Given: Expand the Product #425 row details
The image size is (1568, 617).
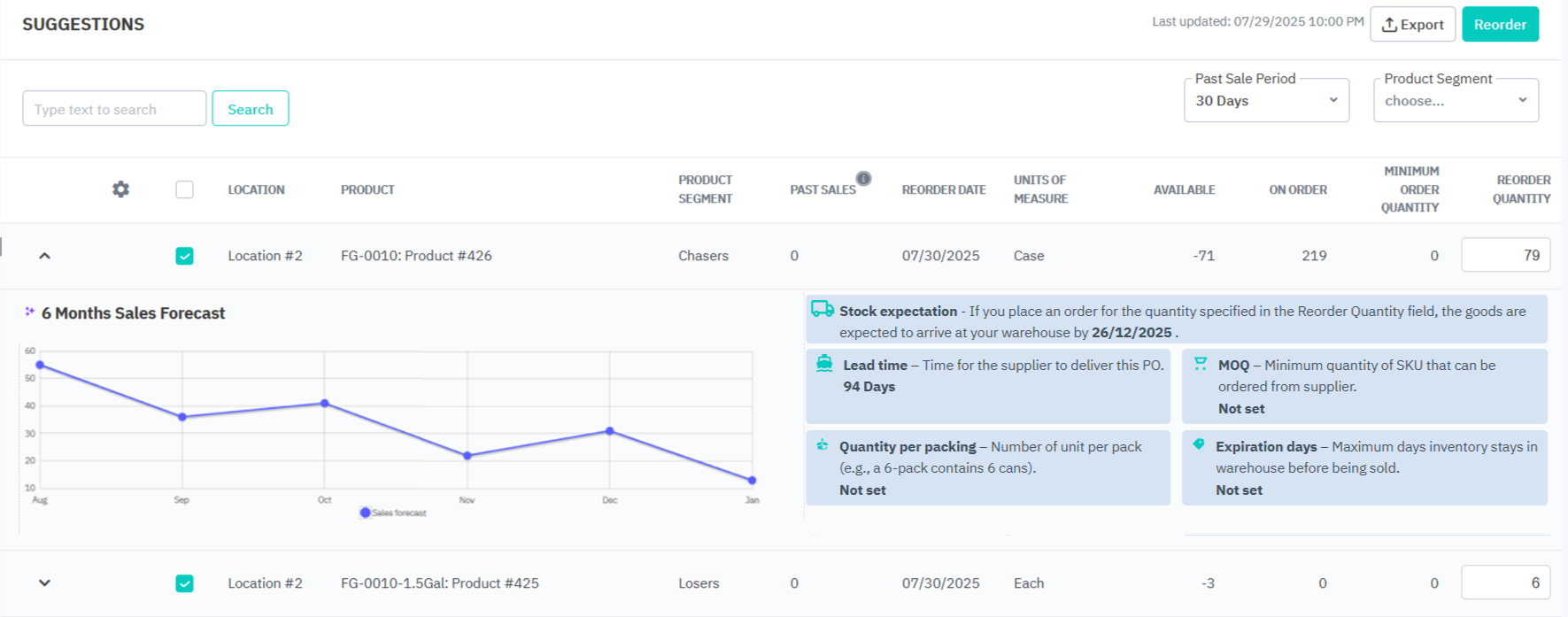Looking at the screenshot, I should (x=44, y=583).
